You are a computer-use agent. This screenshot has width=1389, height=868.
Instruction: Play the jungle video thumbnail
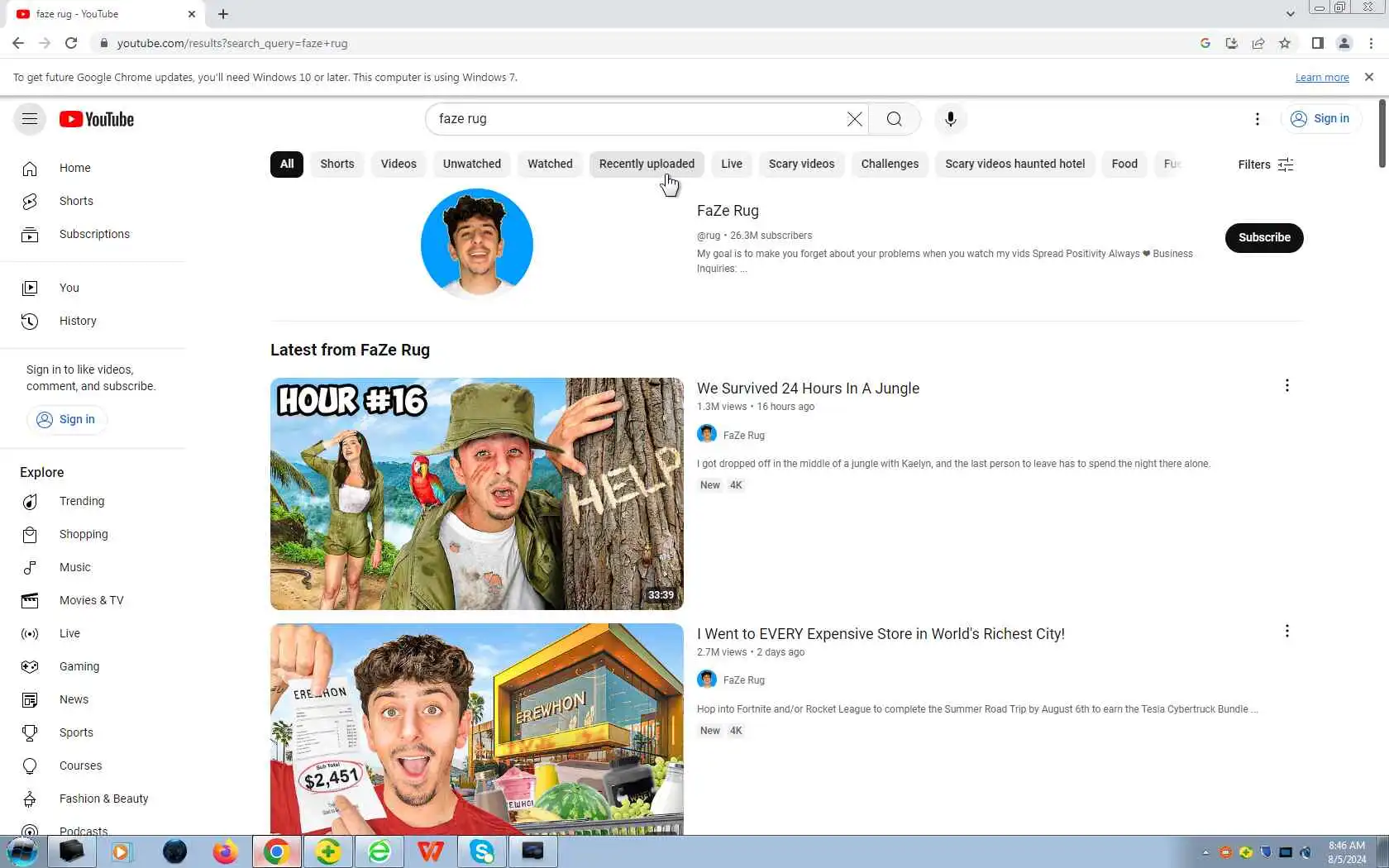coord(477,494)
